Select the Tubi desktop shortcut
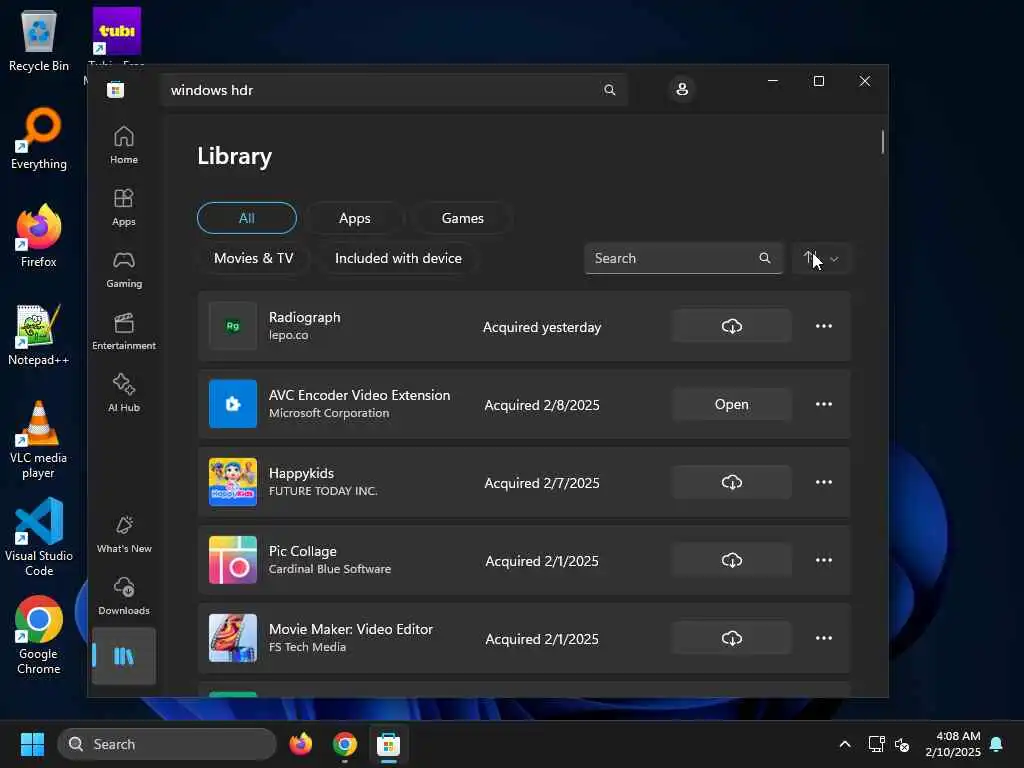Screen dimensions: 1024x768 point(117,36)
